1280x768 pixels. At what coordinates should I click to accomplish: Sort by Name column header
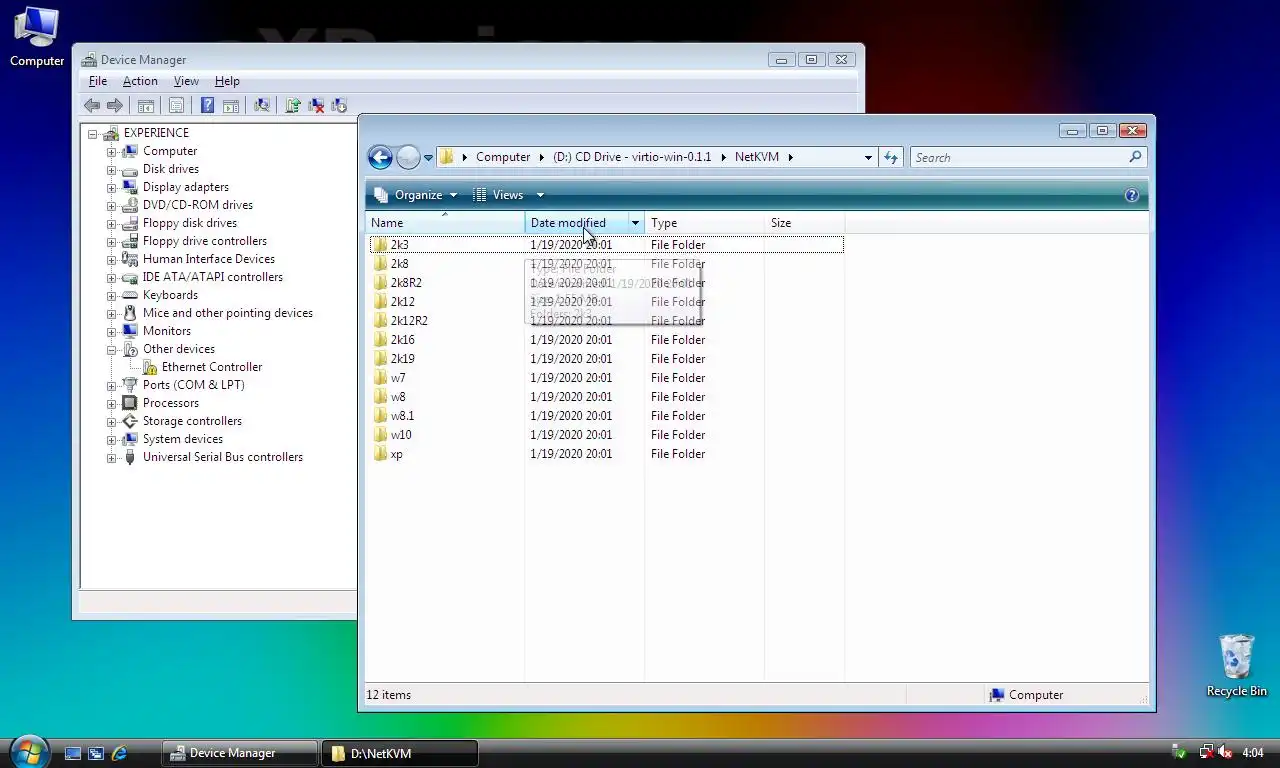click(445, 223)
